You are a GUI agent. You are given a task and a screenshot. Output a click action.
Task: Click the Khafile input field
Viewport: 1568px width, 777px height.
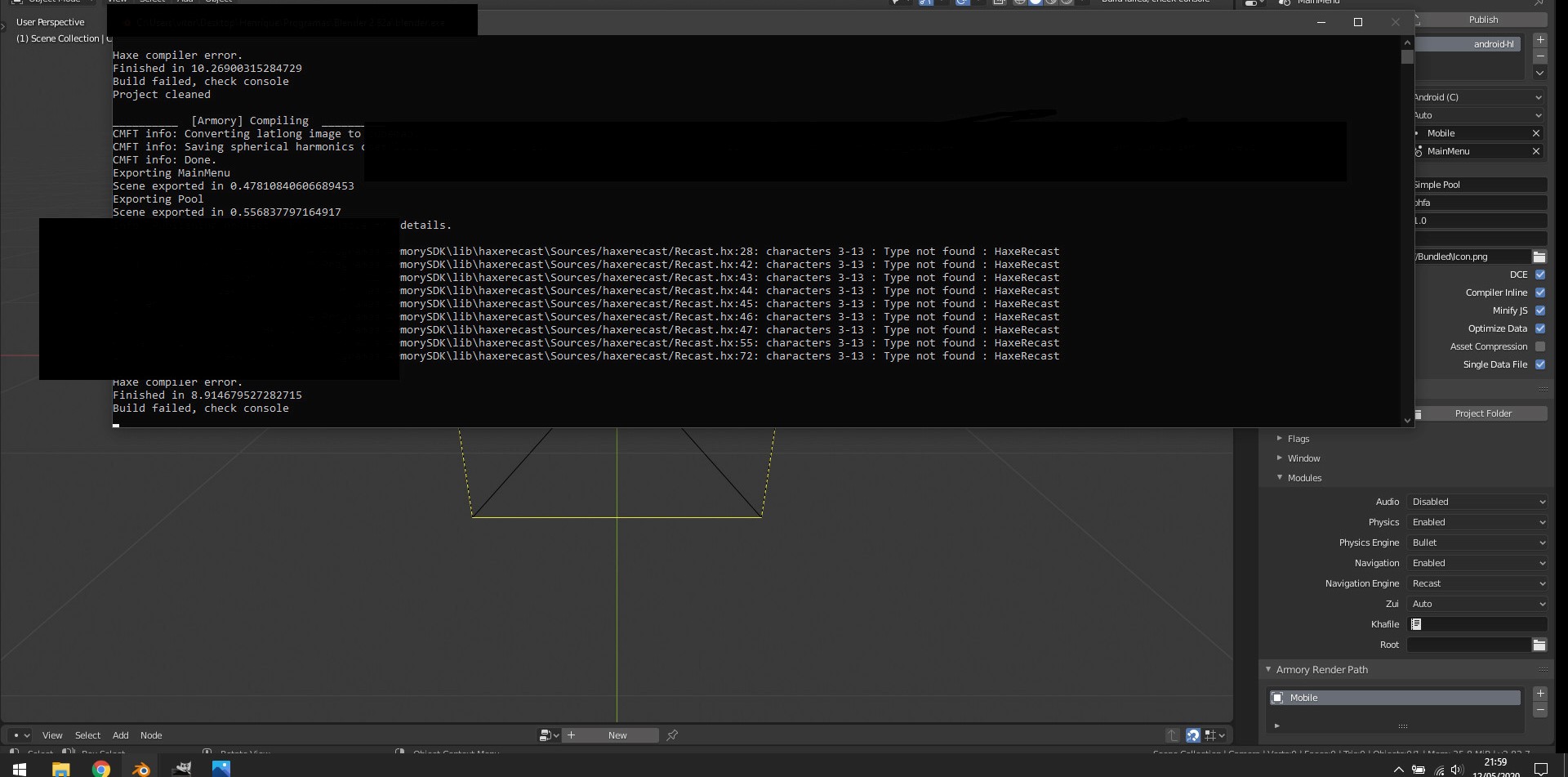(x=1477, y=624)
